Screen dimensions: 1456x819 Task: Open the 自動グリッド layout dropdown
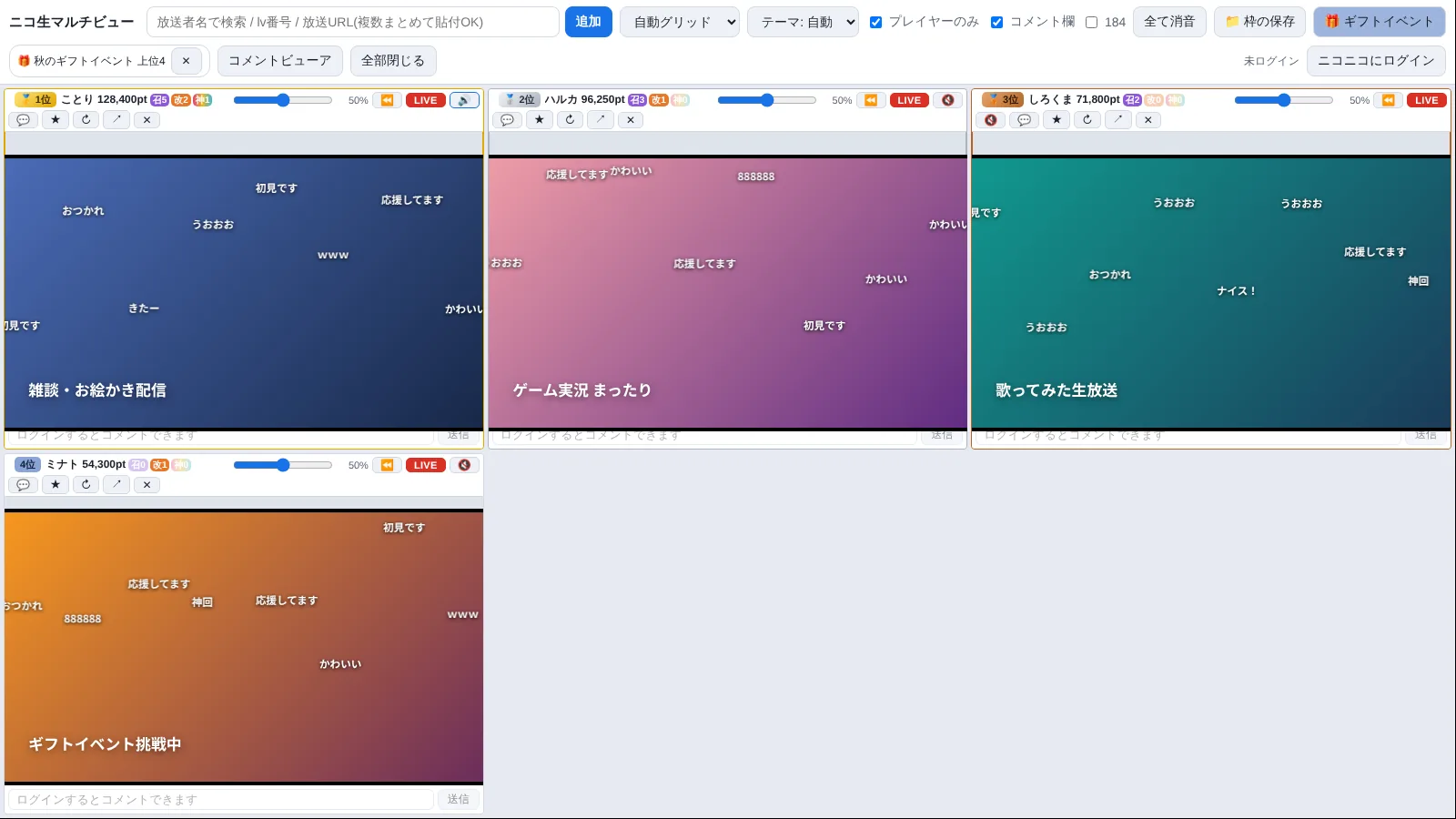[680, 22]
